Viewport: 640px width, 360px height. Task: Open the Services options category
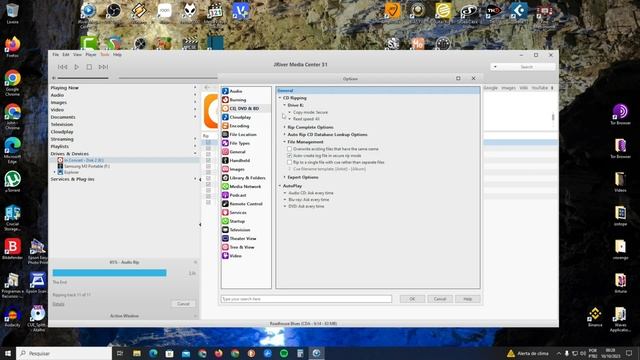point(238,212)
